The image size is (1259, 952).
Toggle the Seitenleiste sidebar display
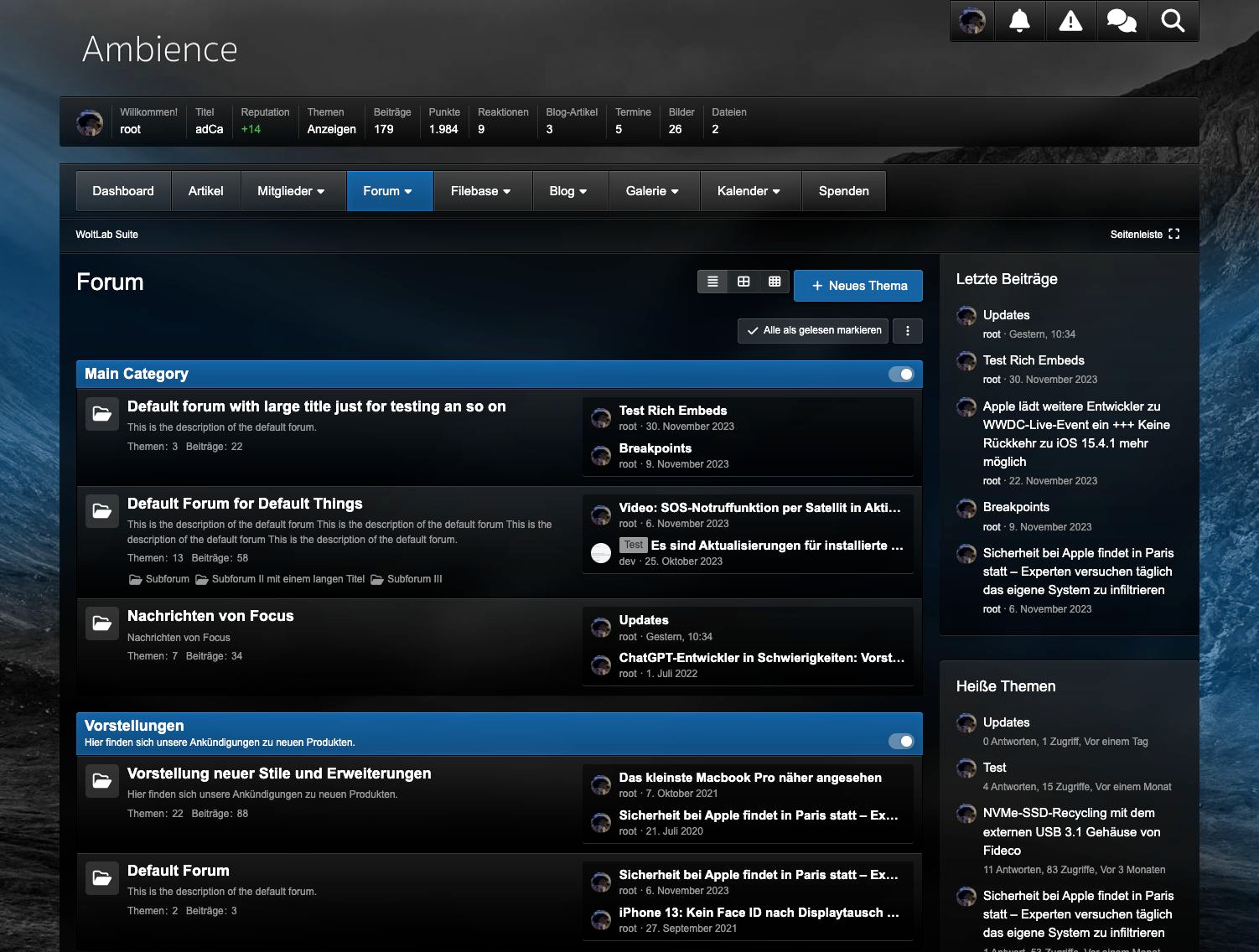(x=1144, y=235)
